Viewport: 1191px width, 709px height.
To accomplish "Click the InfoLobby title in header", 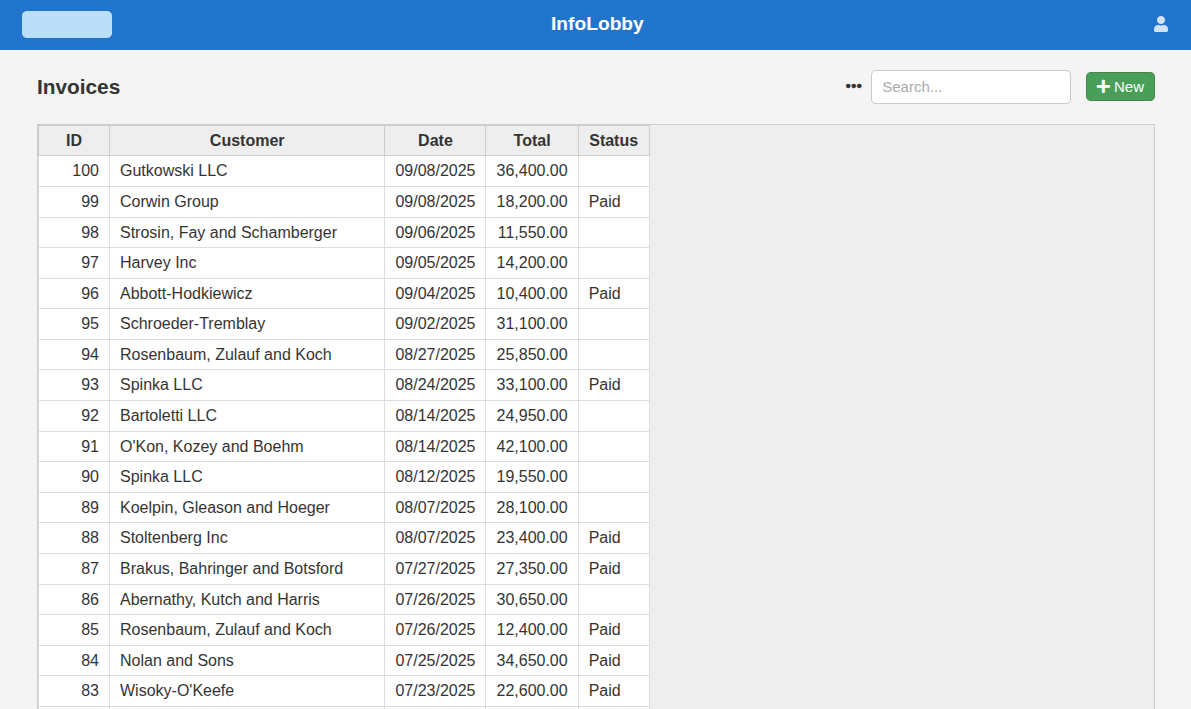I will 597,24.
